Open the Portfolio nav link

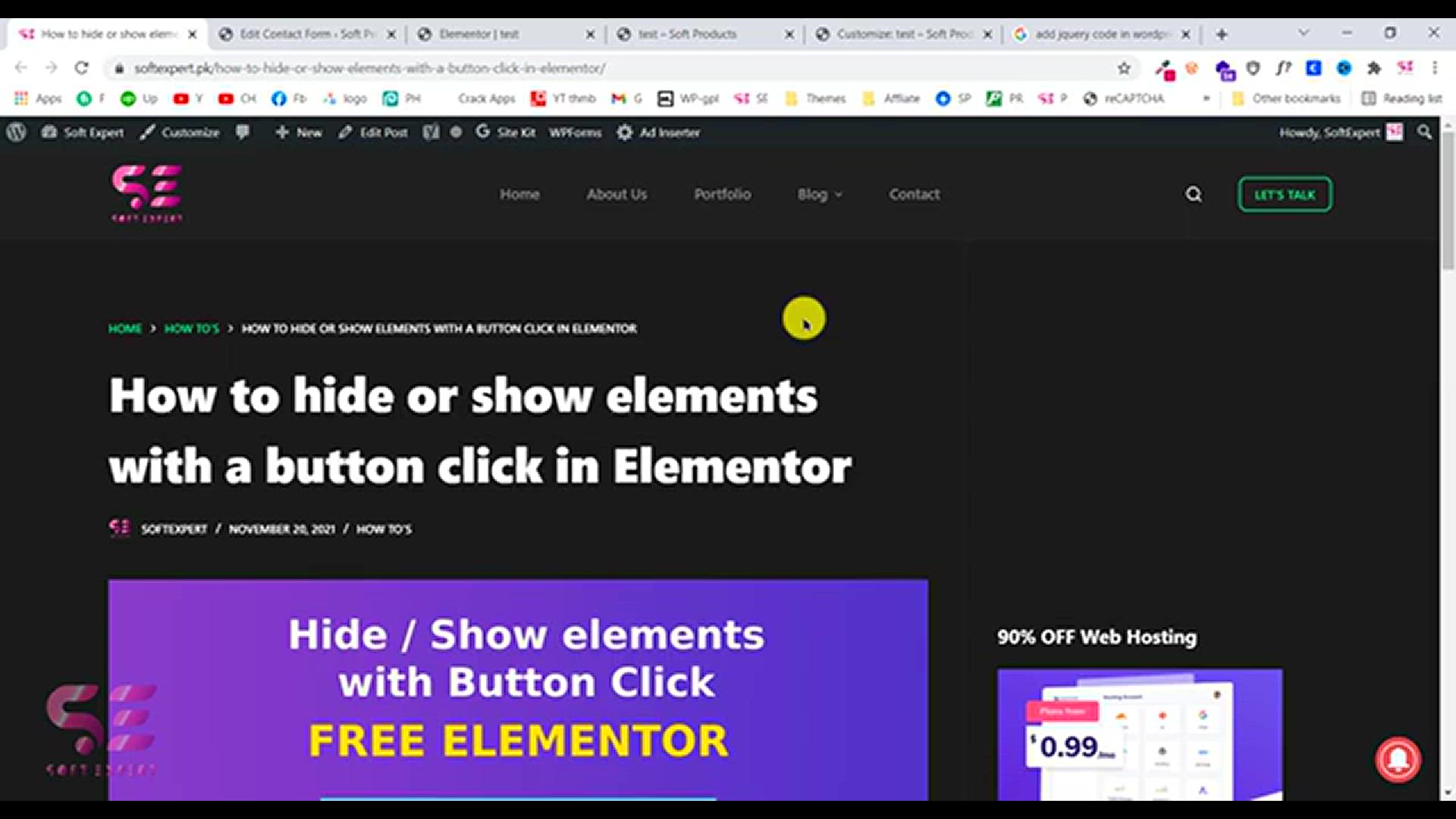point(722,194)
